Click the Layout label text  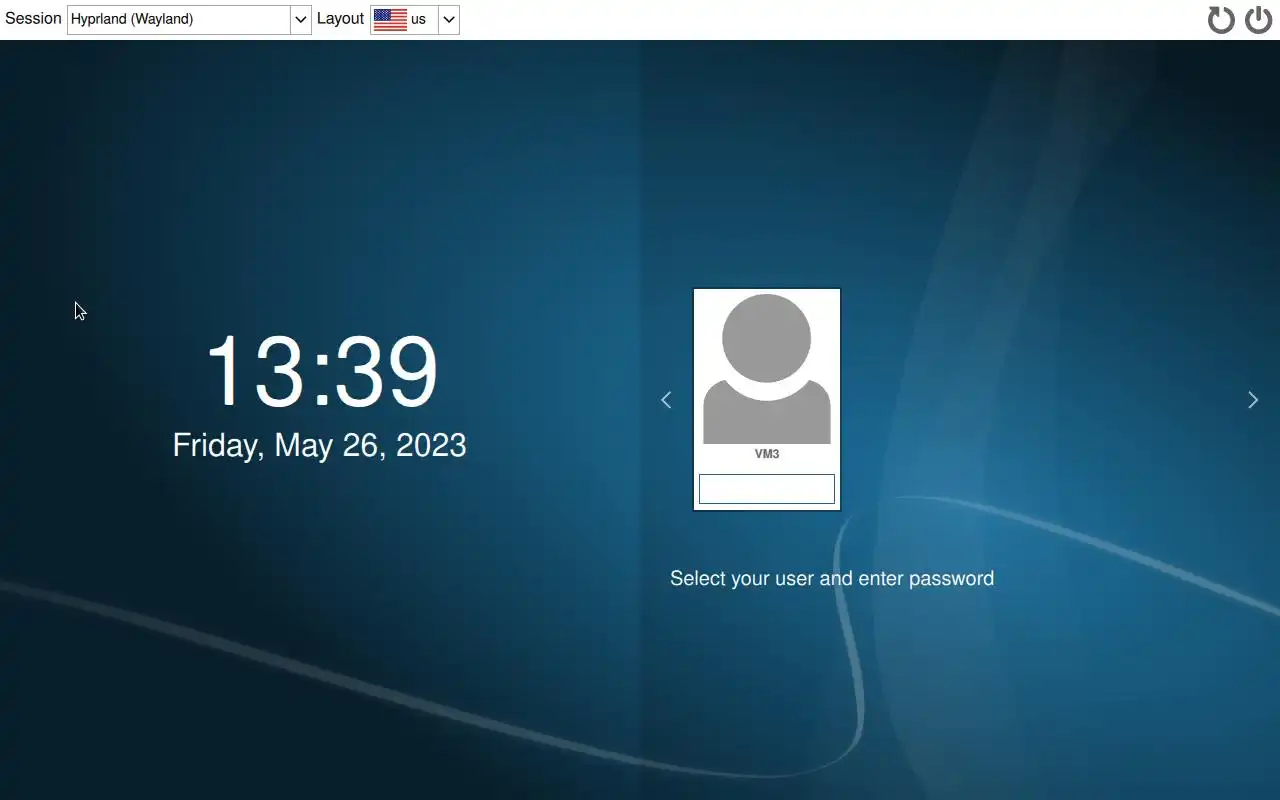[340, 19]
